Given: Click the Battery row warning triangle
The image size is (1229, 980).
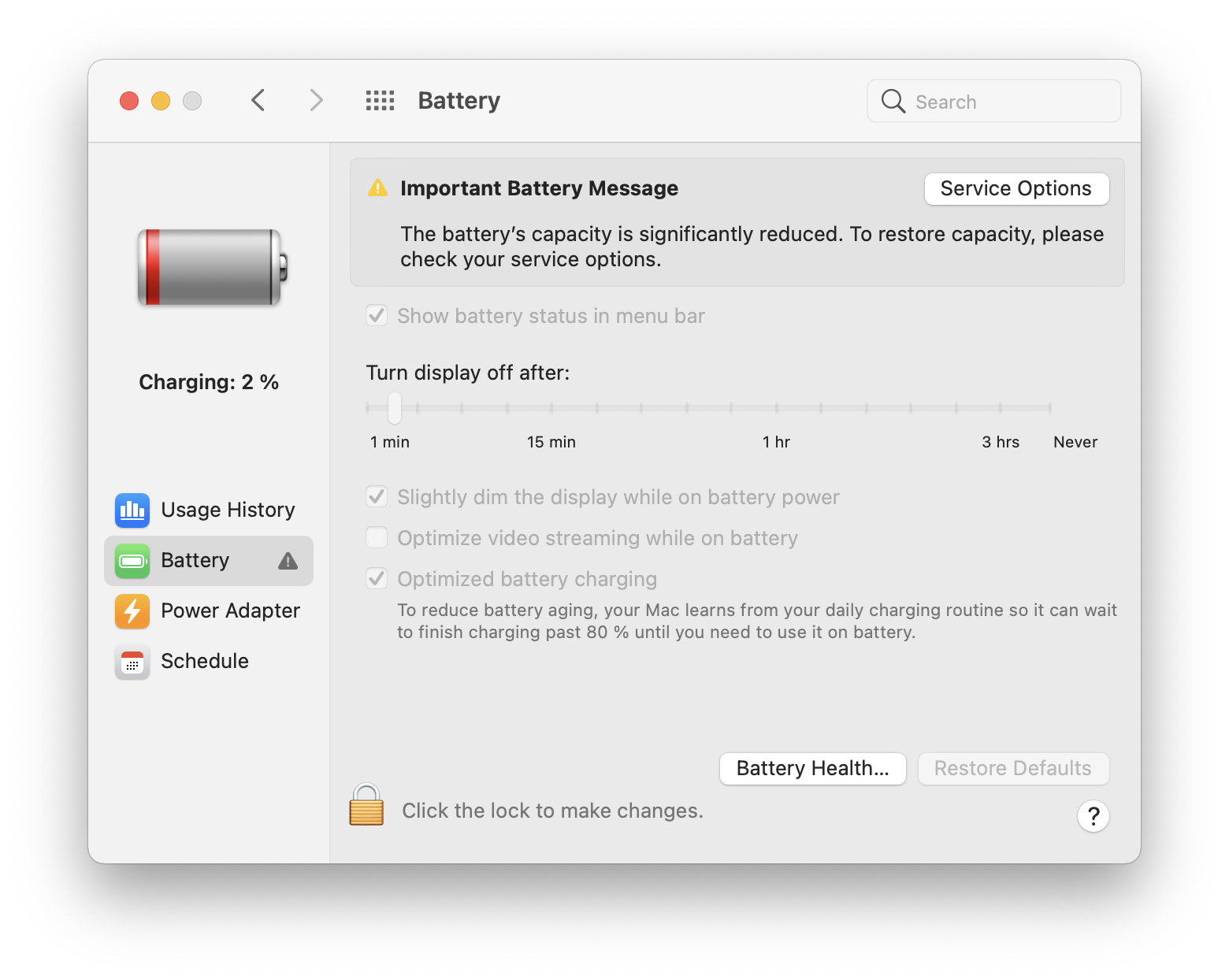Looking at the screenshot, I should [288, 561].
